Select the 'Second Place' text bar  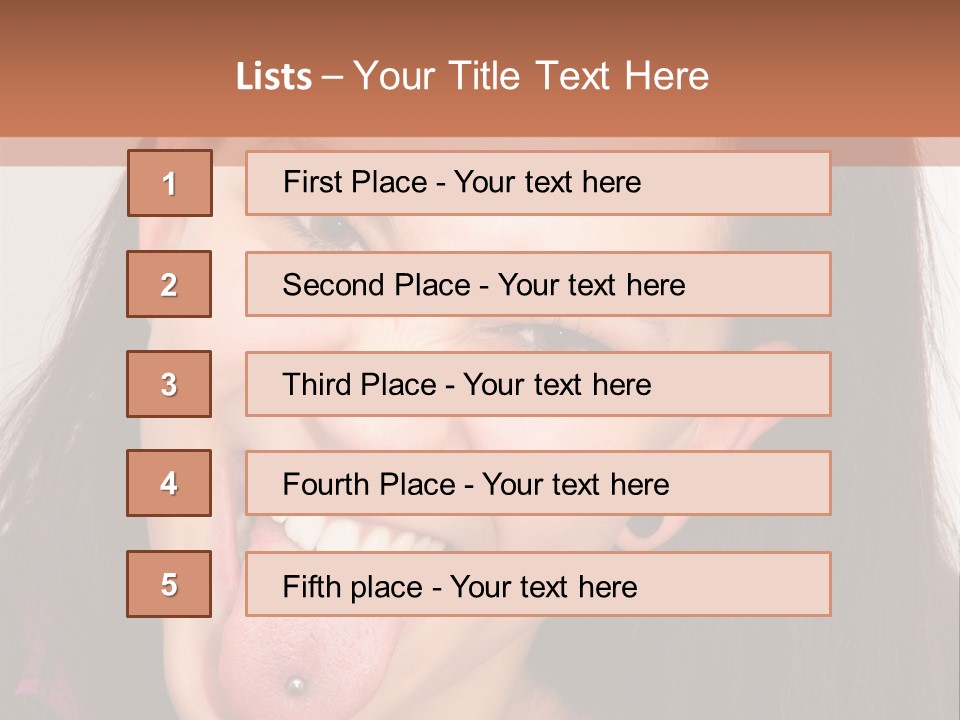point(538,284)
